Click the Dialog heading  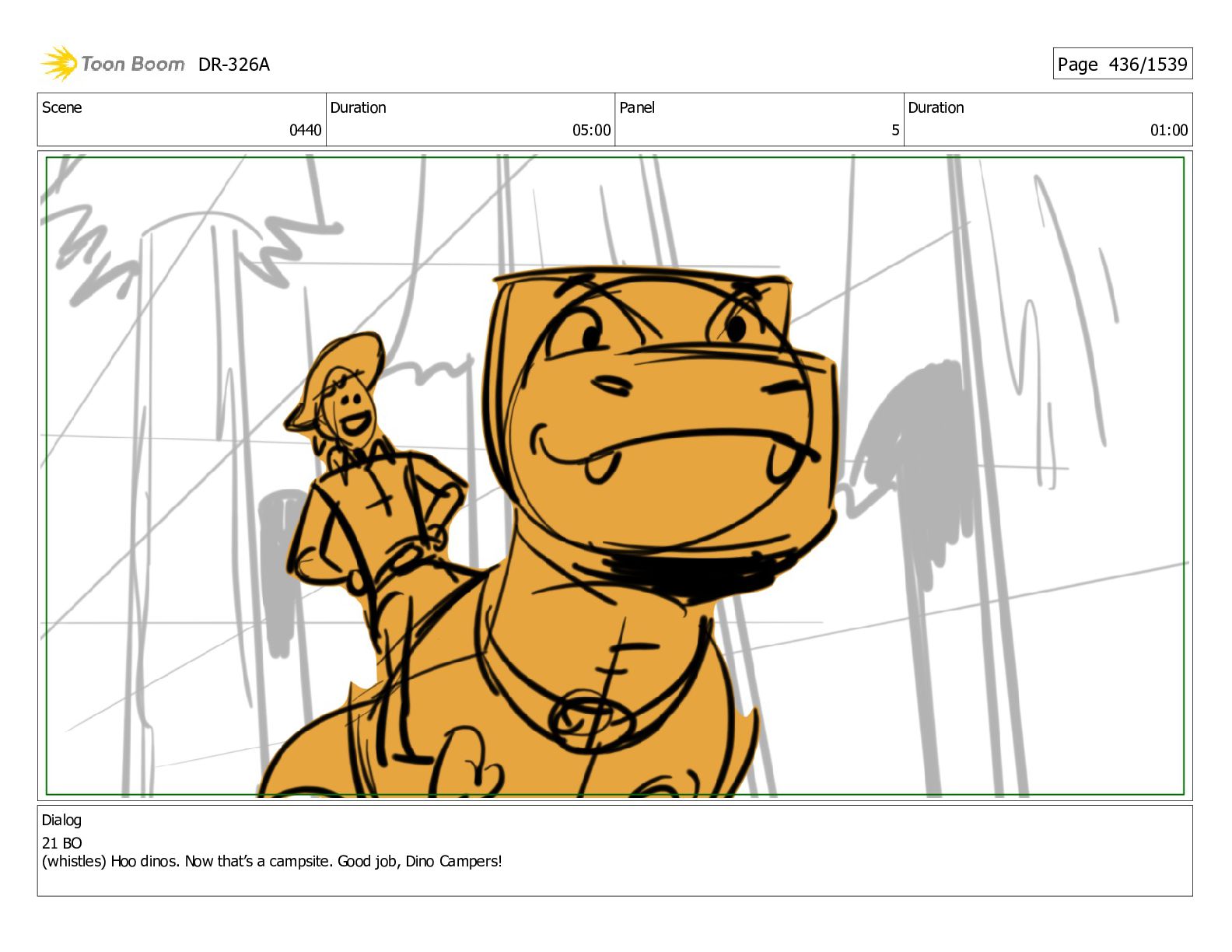pos(61,820)
